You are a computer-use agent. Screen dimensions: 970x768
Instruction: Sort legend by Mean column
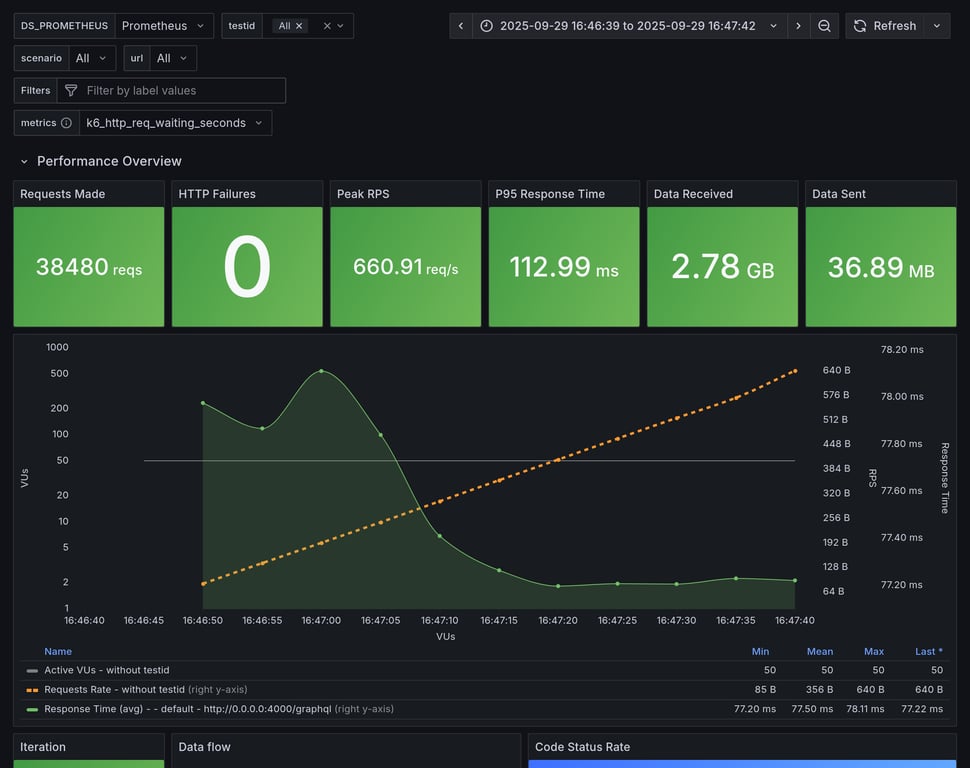coord(820,651)
